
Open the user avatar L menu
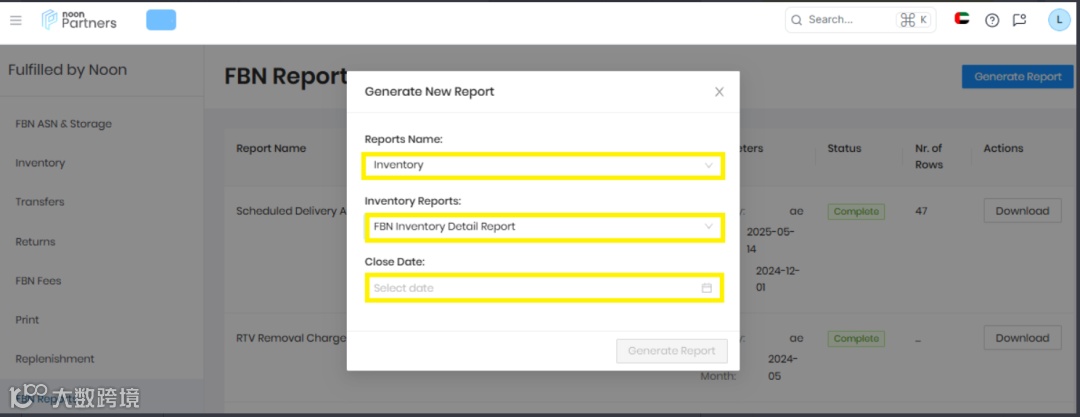pos(1059,19)
